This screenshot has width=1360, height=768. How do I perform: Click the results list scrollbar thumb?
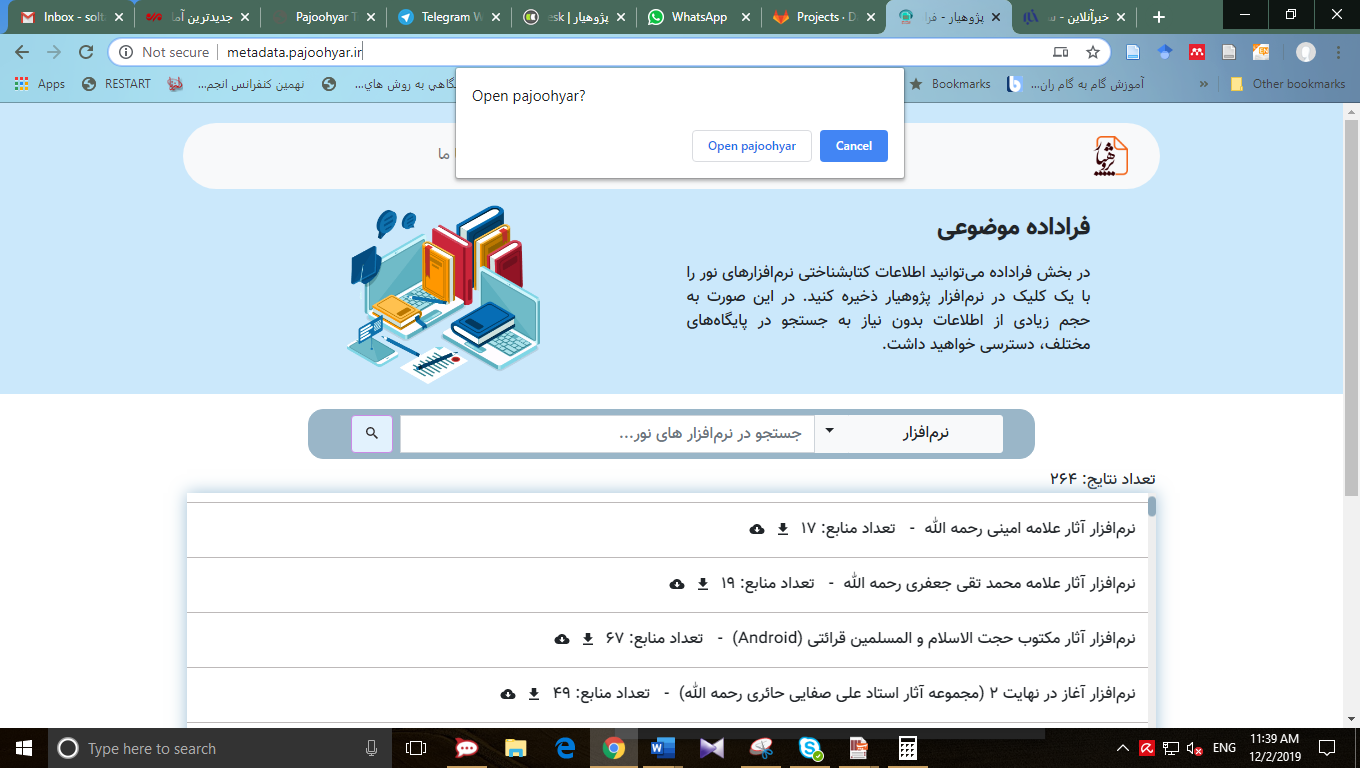pyautogui.click(x=1152, y=506)
